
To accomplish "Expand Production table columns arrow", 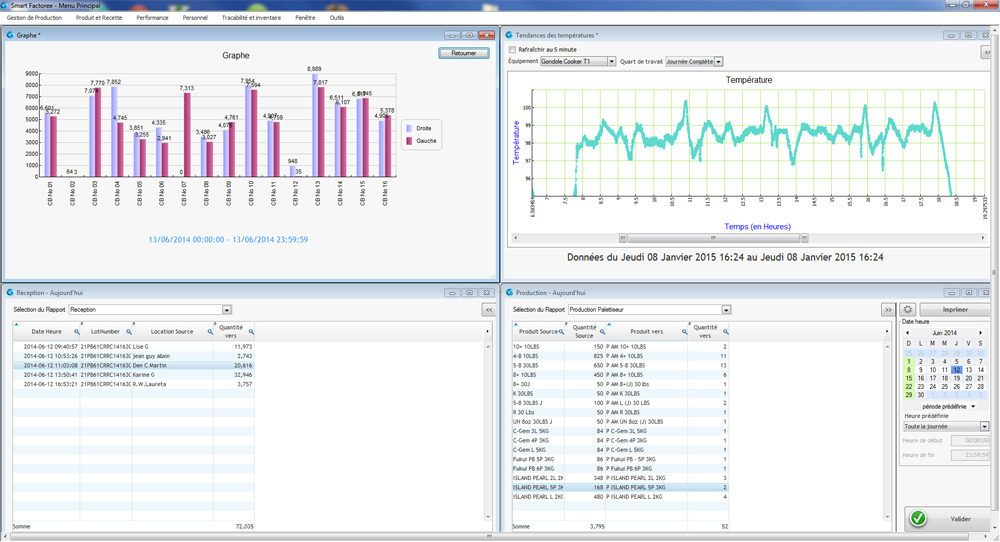I will pos(886,331).
